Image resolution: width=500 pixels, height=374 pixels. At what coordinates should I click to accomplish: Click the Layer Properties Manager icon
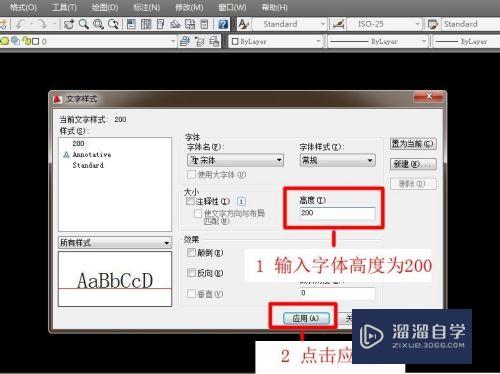coord(185,41)
